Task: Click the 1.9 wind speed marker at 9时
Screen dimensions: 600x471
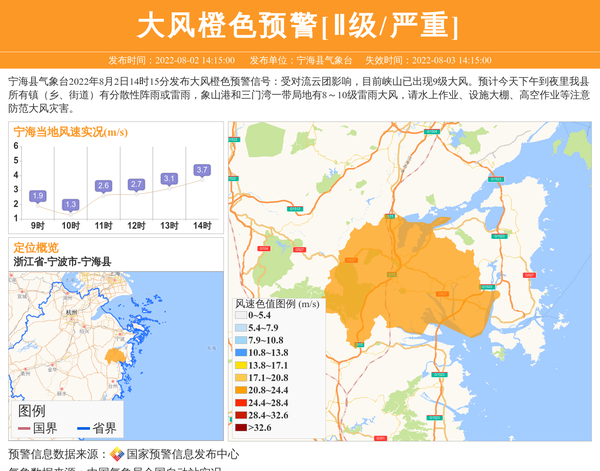Action: 38,195
